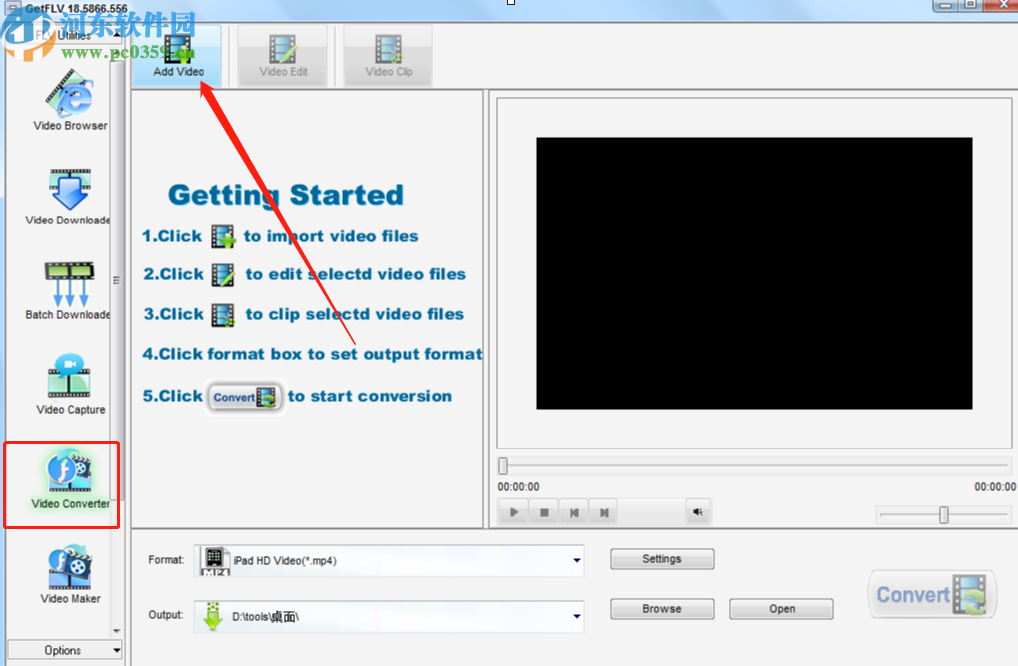Open the Options dropdown

point(64,650)
